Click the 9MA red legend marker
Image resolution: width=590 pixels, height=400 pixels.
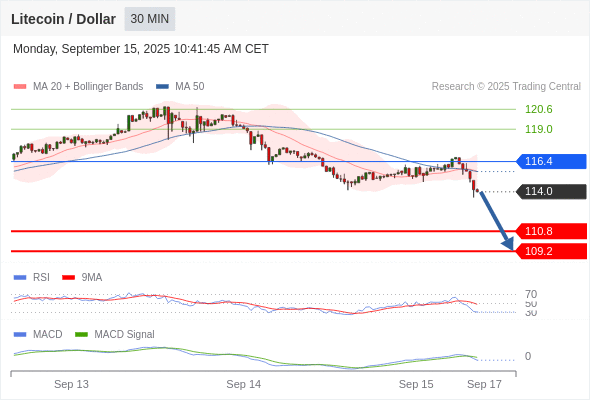(x=68, y=278)
